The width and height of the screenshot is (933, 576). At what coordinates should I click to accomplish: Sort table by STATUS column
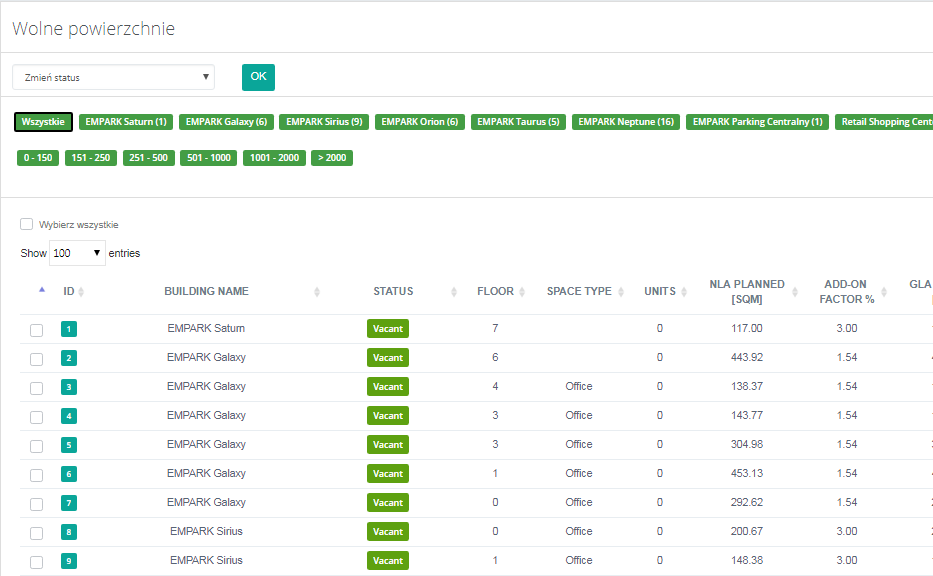click(x=393, y=292)
